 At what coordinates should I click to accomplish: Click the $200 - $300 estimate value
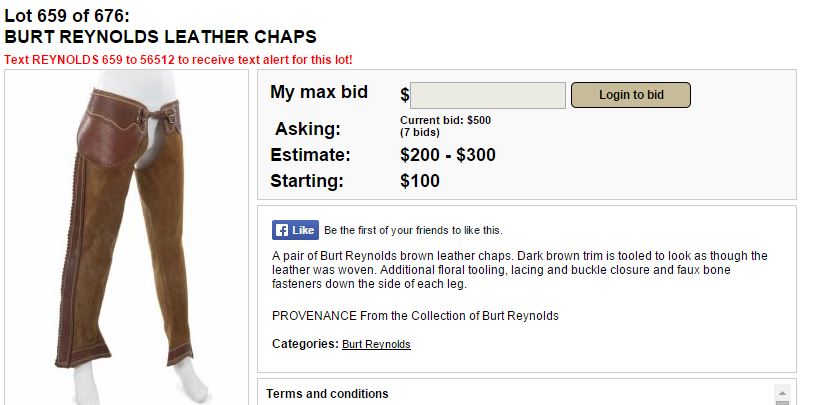(447, 155)
